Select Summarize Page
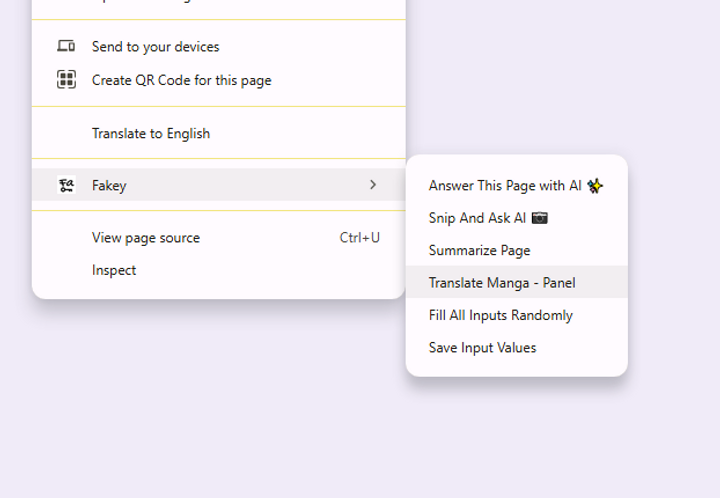The height and width of the screenshot is (498, 720). pyautogui.click(x=517, y=250)
